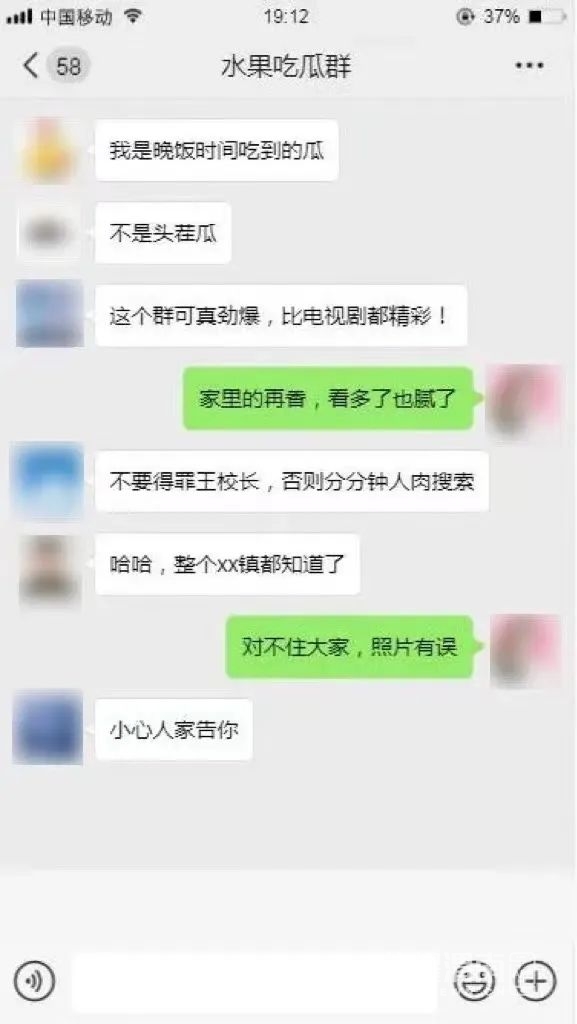Tap avatar next to 这个群可真劲爆 message
577x1024 pixels.
[x=50, y=313]
